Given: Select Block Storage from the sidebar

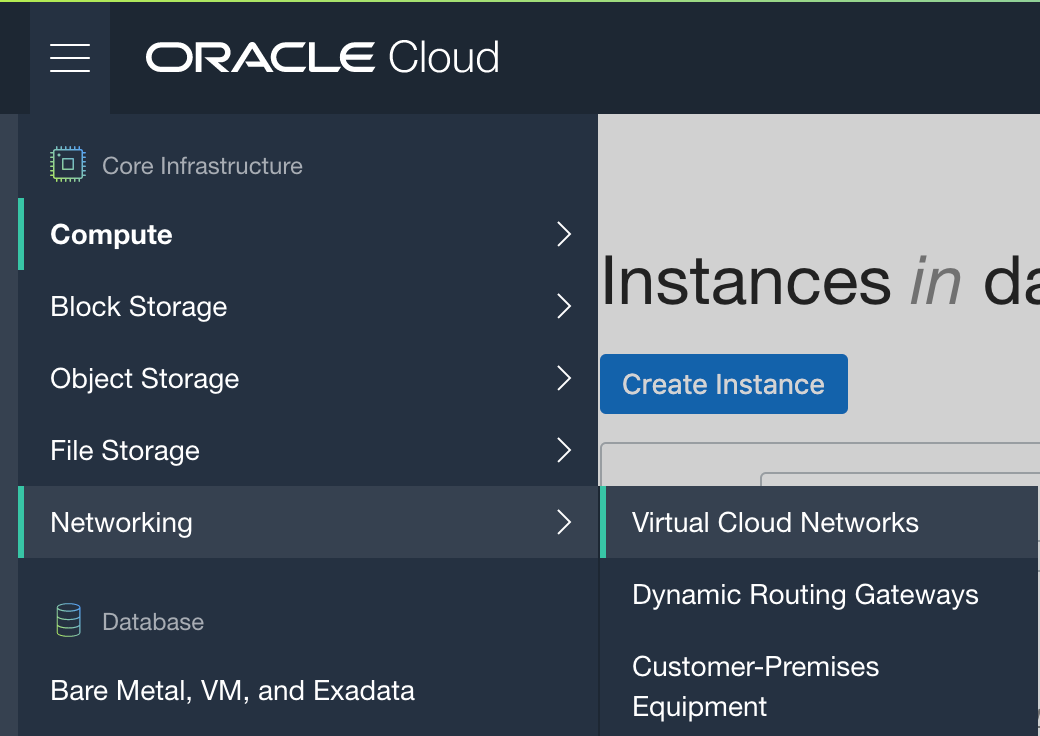Looking at the screenshot, I should click(x=138, y=307).
